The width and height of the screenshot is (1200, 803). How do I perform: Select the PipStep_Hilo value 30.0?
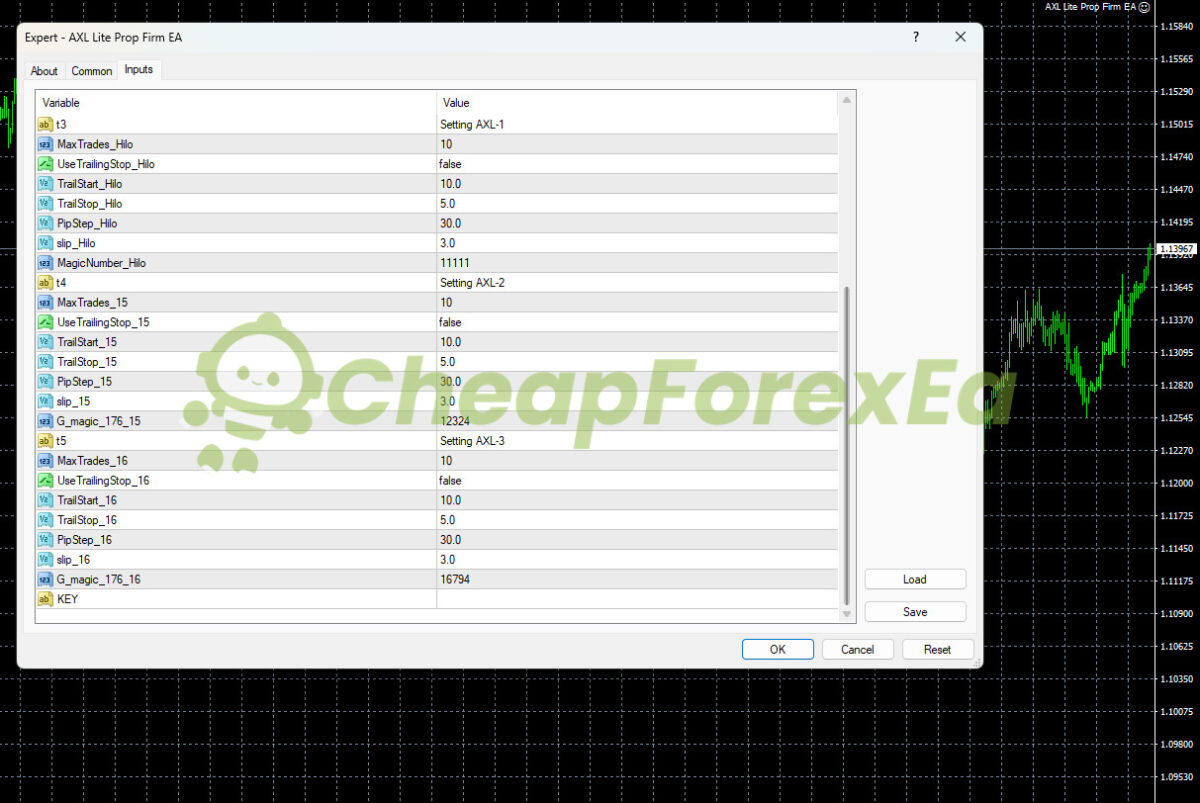(450, 223)
